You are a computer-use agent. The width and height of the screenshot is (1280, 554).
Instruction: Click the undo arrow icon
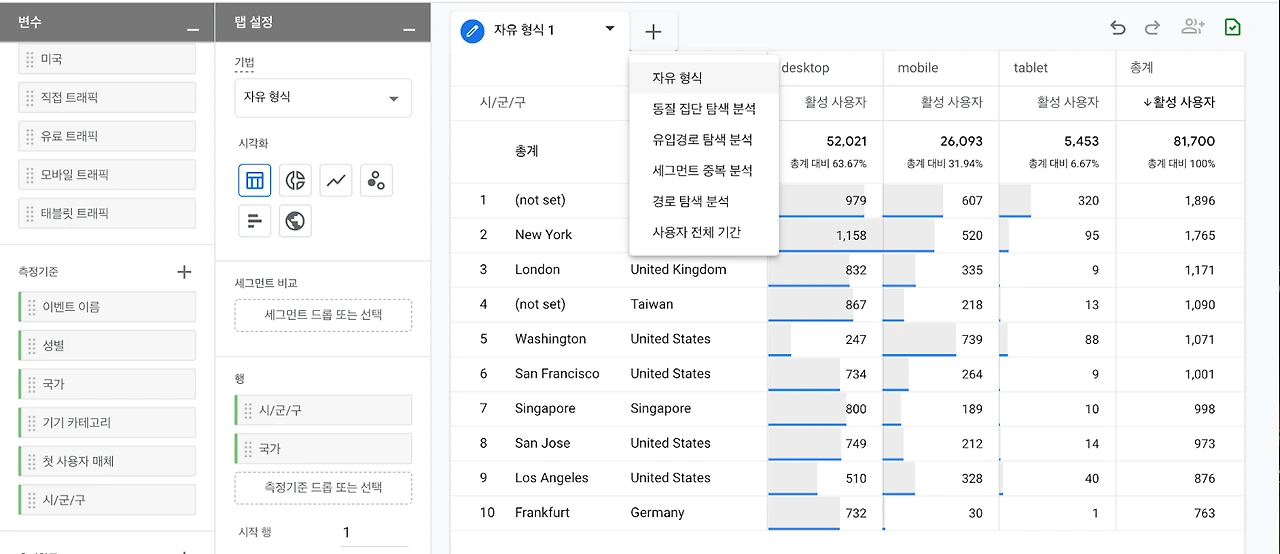(x=1118, y=28)
